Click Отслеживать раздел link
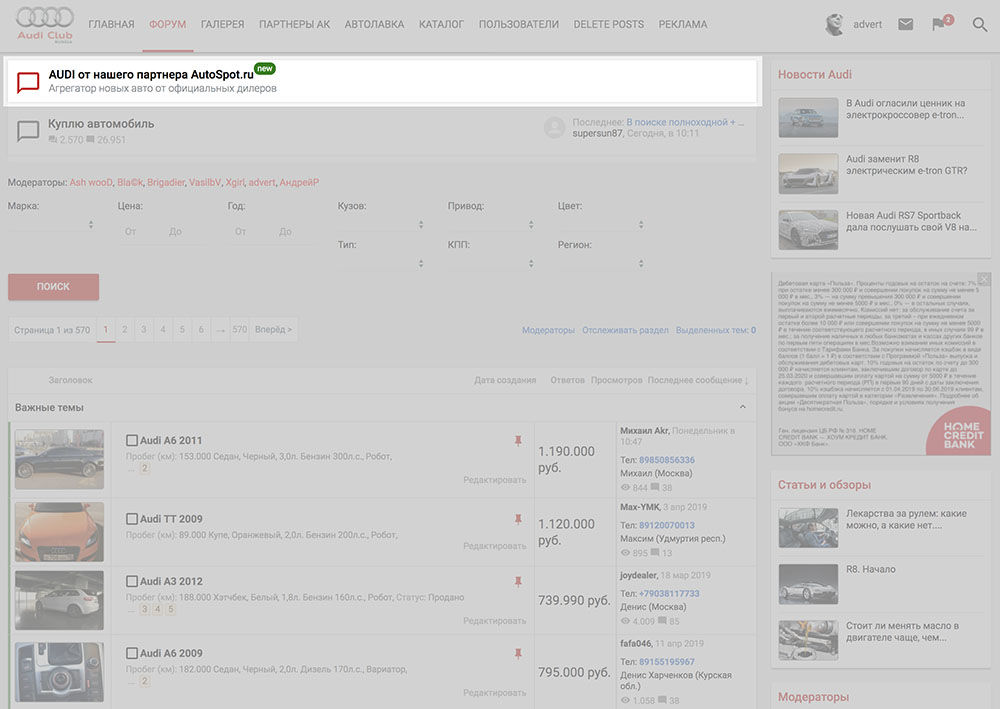Viewport: 1000px width, 709px height. [x=625, y=330]
